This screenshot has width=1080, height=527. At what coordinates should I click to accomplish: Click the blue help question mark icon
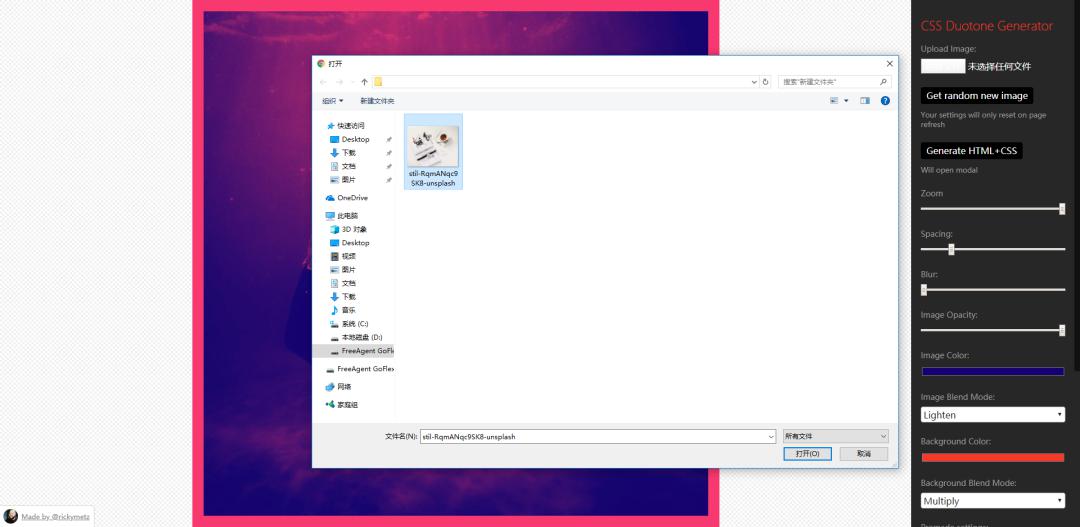(x=885, y=101)
